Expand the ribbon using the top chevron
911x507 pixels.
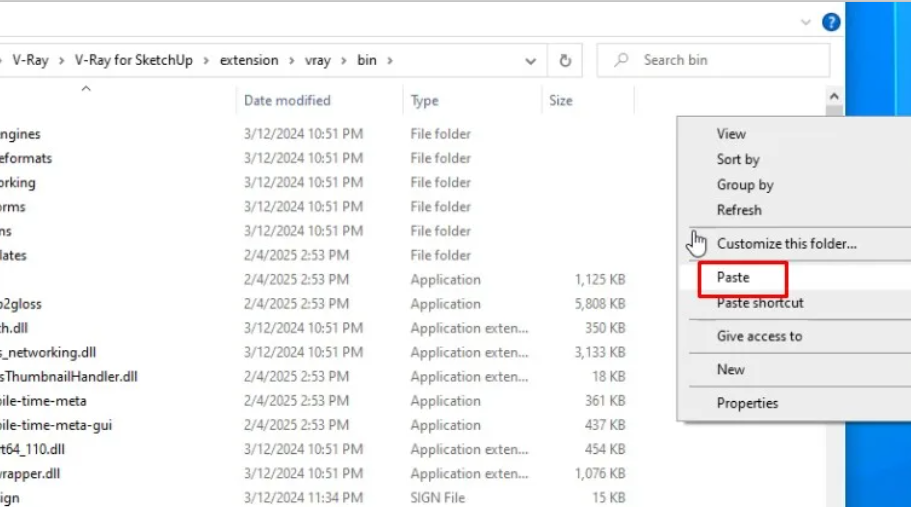tap(807, 21)
